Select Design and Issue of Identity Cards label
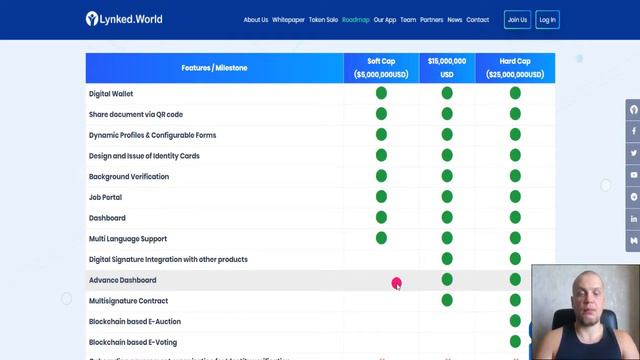 tap(144, 156)
